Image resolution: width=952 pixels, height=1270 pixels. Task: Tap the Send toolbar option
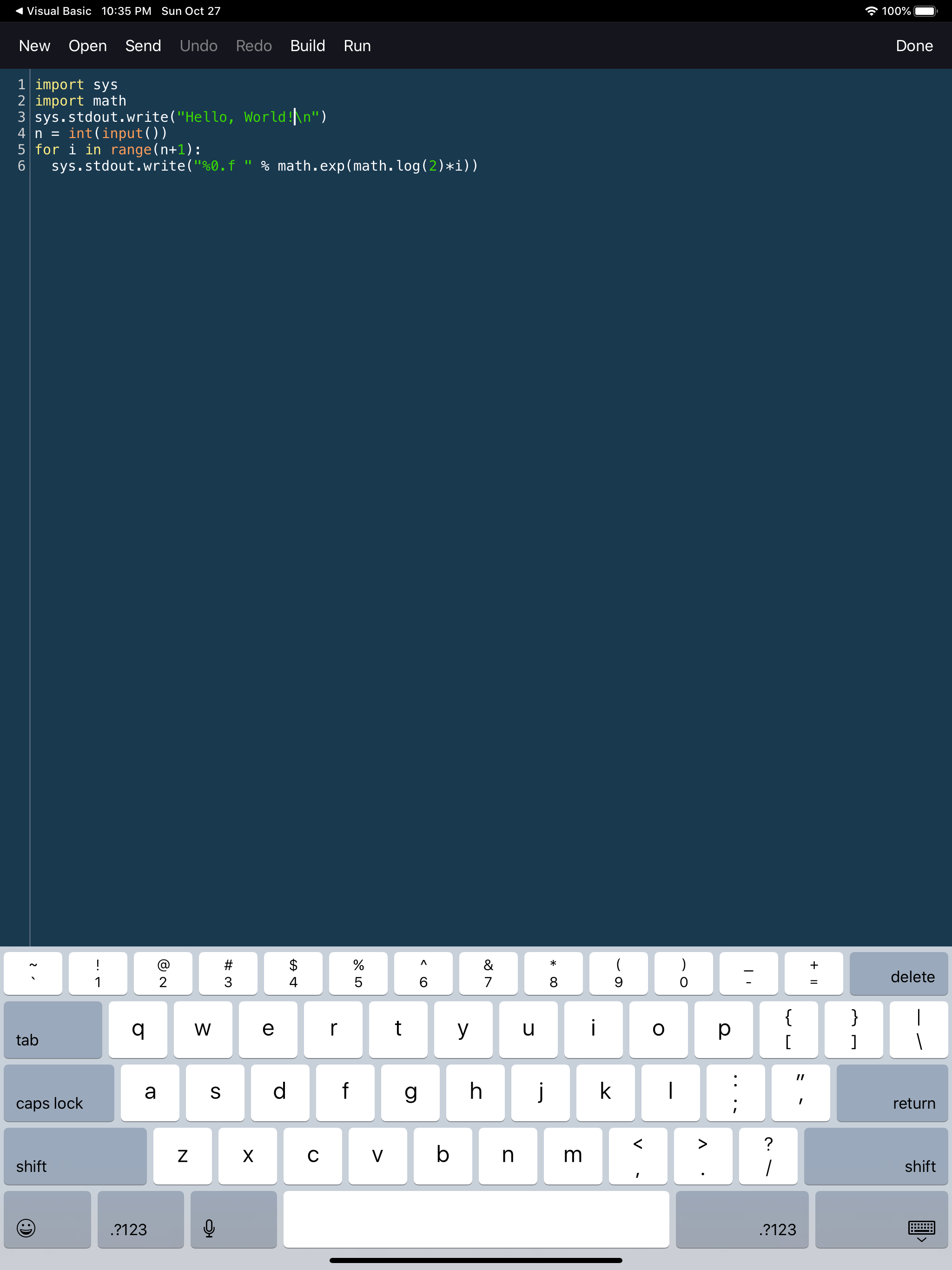[143, 46]
